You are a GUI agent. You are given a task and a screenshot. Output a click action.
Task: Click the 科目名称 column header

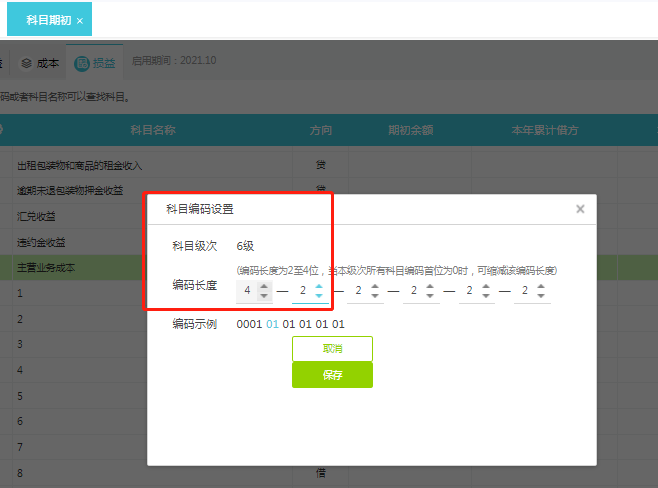pyautogui.click(x=153, y=130)
